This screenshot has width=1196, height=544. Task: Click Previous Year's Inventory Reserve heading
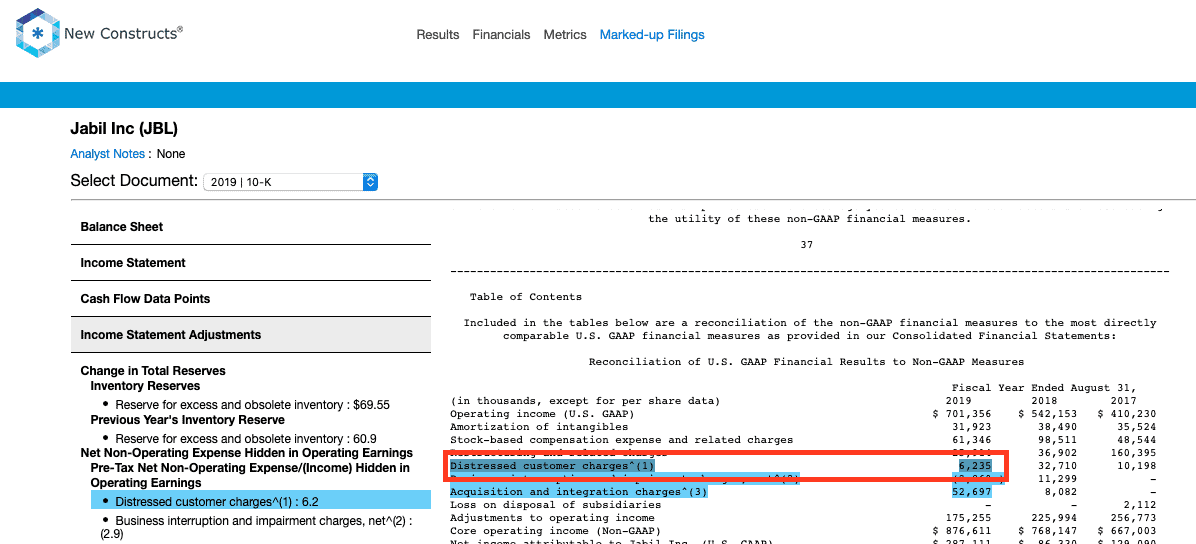(x=188, y=420)
